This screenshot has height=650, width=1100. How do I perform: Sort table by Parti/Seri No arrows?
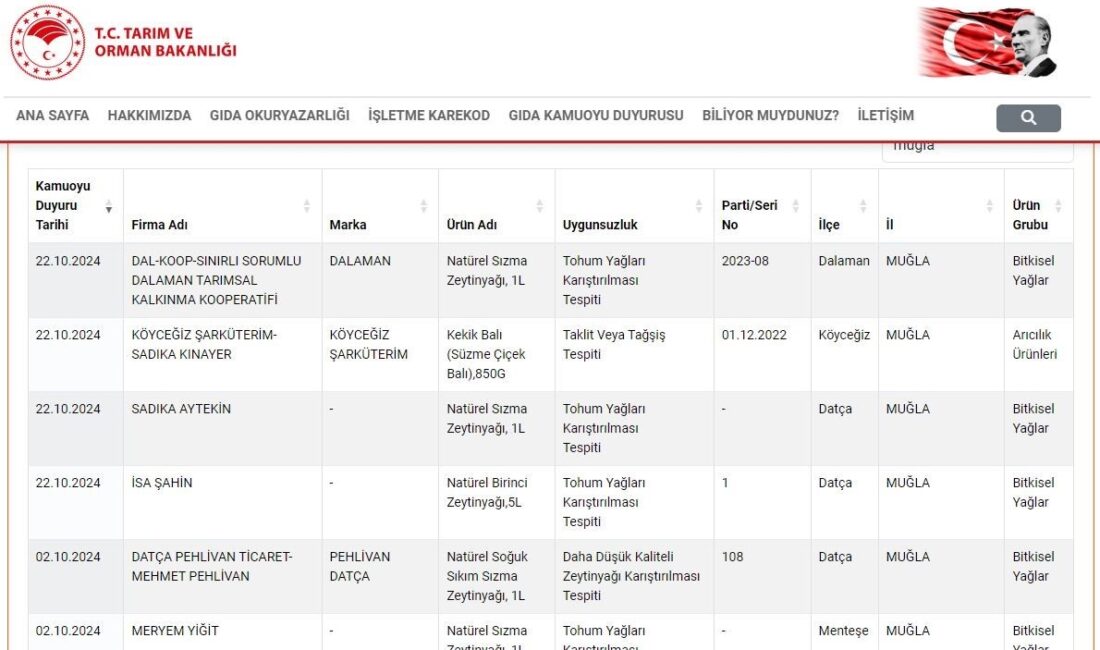coord(796,206)
